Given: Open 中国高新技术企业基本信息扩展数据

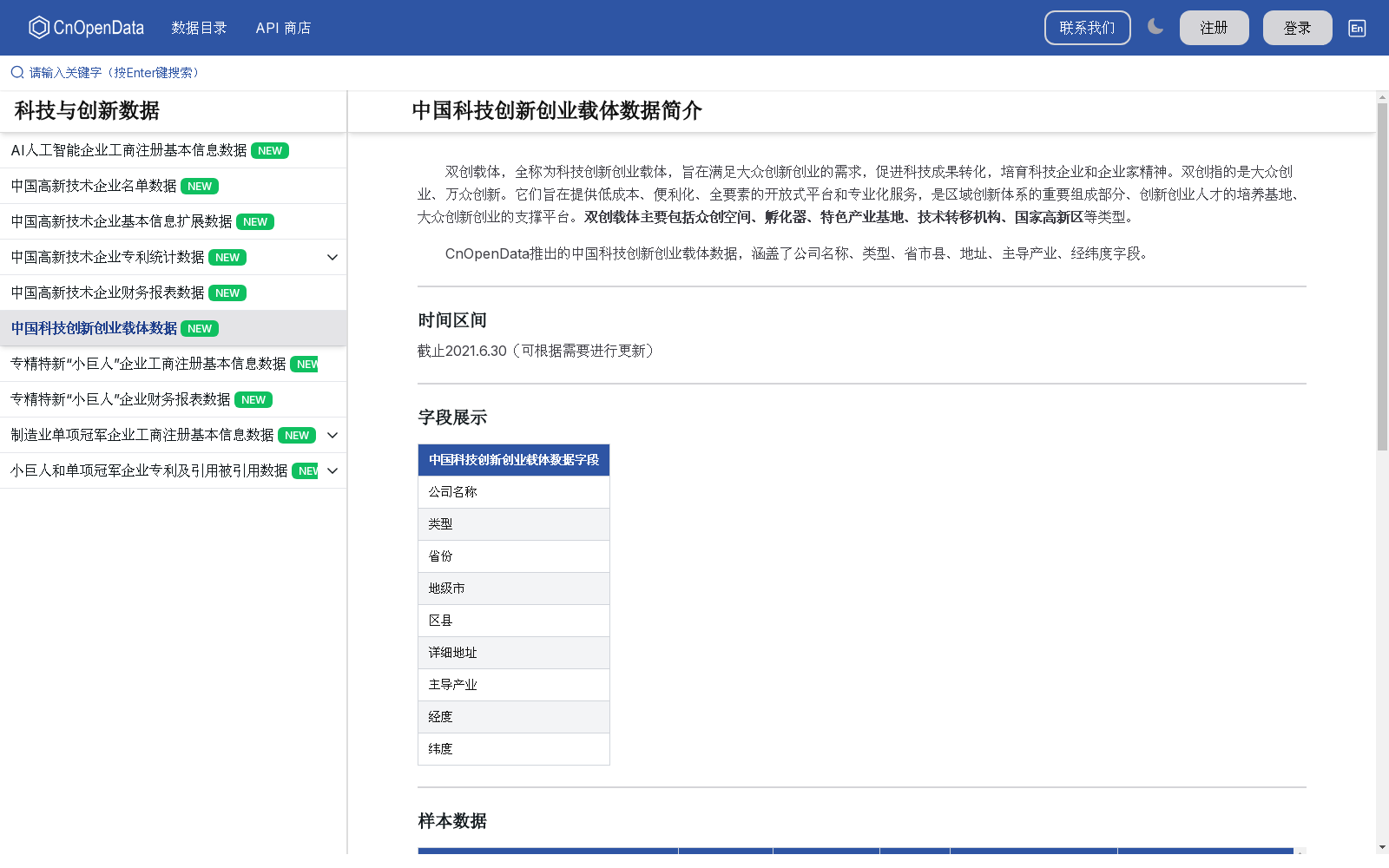Looking at the screenshot, I should (x=122, y=221).
